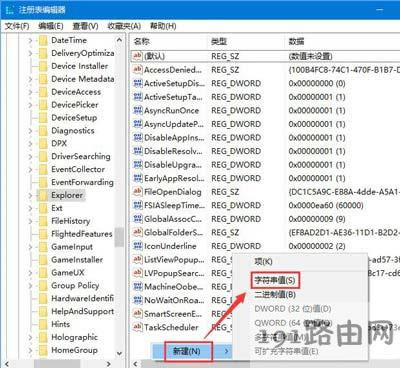Open the 帮助(H) menu
This screenshot has width=400, height=368.
tap(163, 26)
